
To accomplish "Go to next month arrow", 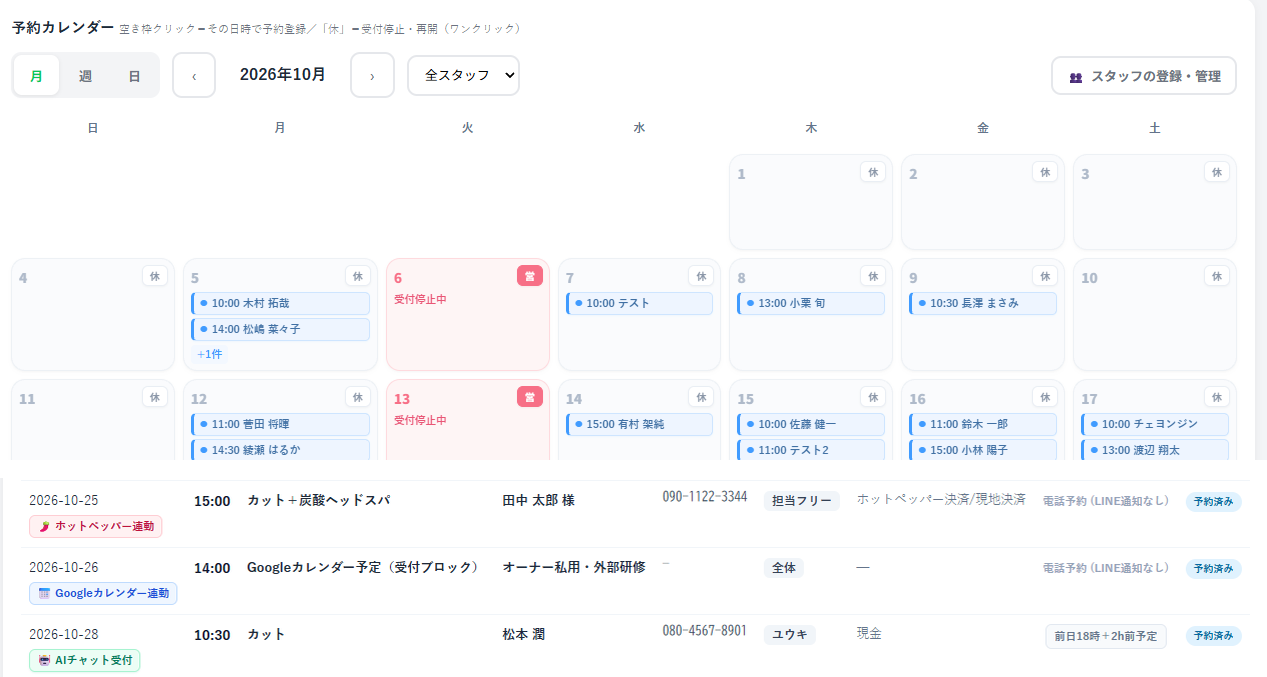I will [372, 76].
